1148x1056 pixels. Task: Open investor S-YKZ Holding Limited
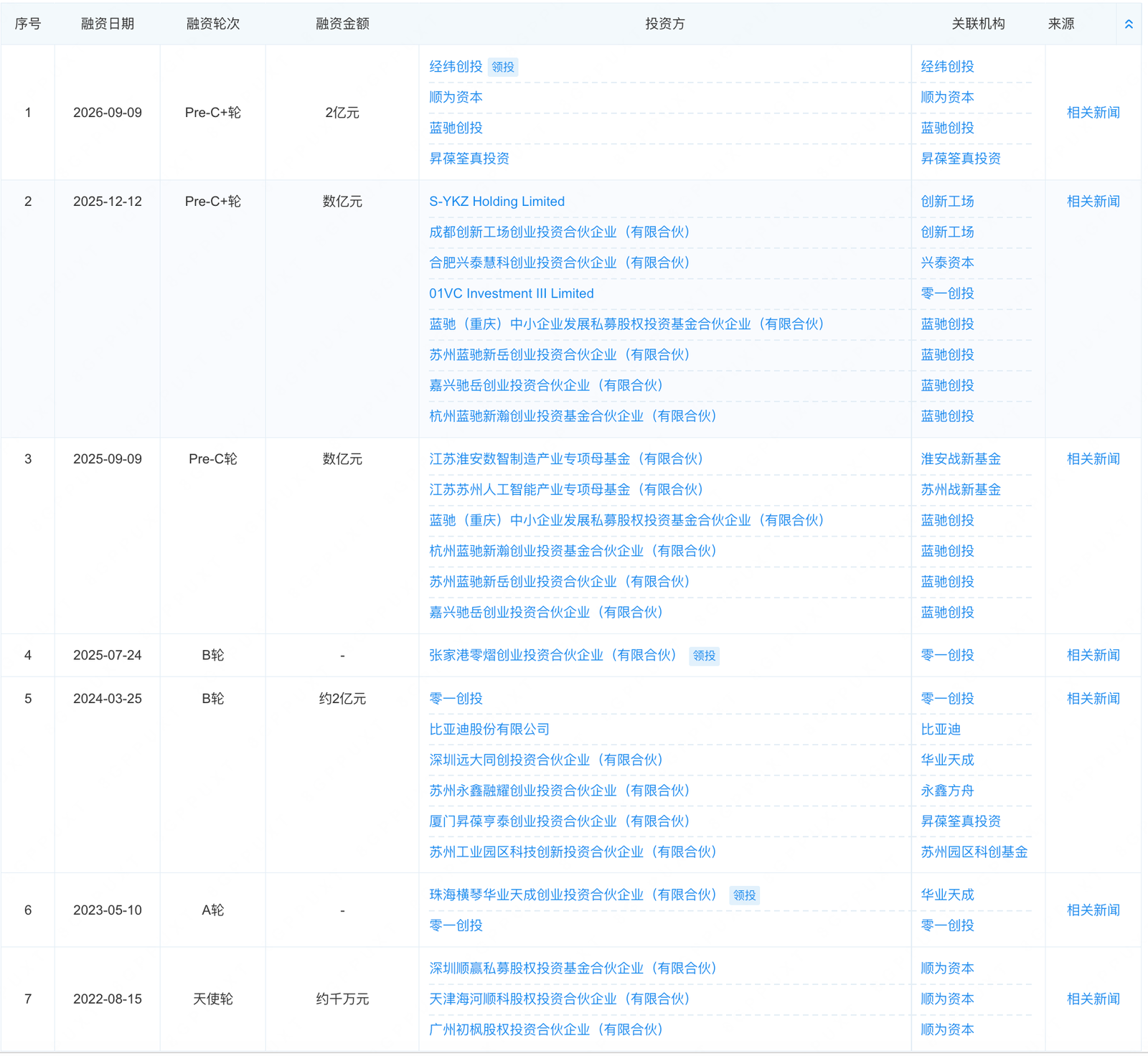pos(497,202)
